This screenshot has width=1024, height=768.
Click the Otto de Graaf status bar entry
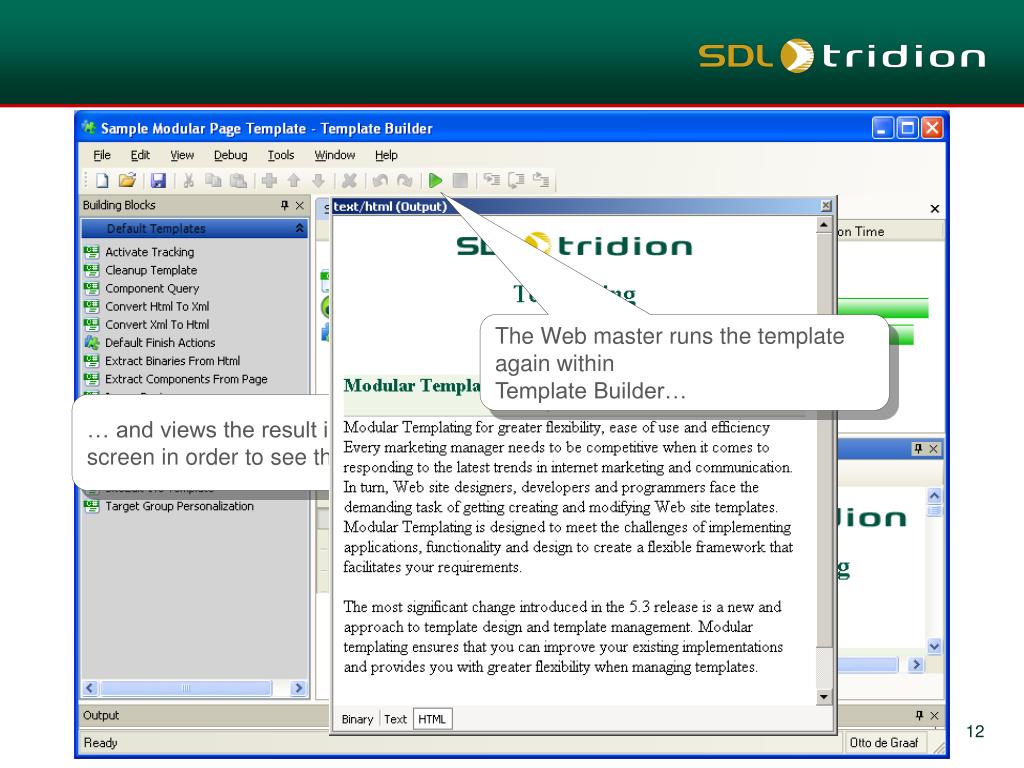coord(884,743)
